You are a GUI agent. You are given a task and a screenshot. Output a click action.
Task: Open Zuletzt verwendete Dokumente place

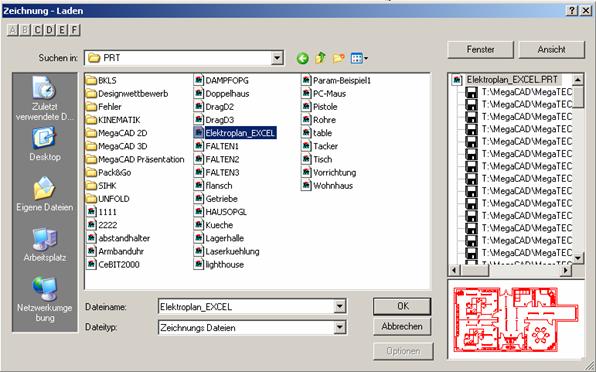[x=45, y=98]
